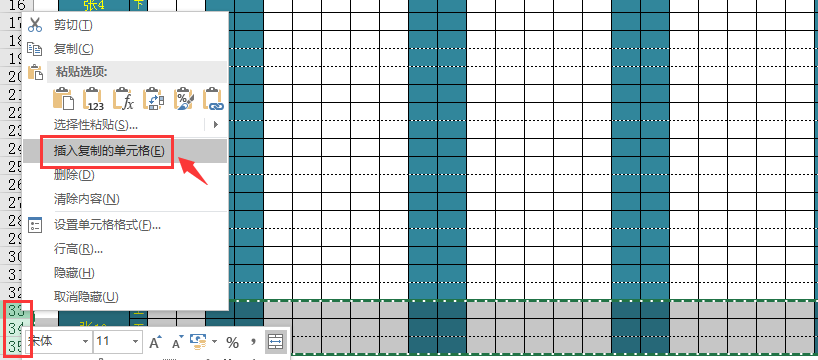
Task: Apply the accounting number format icon
Action: pyautogui.click(x=199, y=342)
